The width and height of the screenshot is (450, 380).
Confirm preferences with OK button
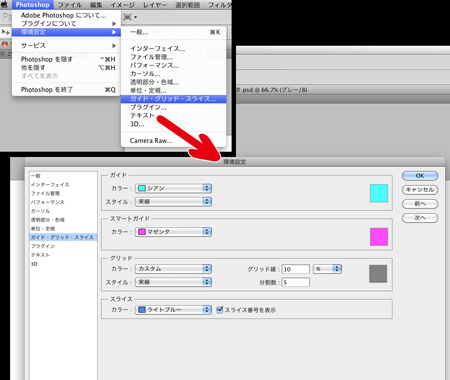coord(420,176)
